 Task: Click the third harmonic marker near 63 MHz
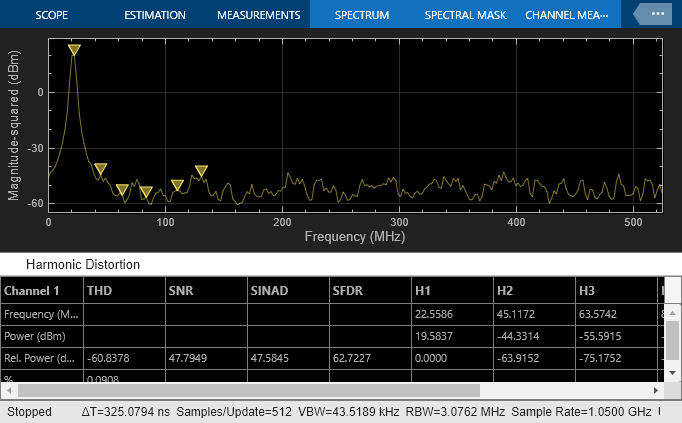(122, 189)
